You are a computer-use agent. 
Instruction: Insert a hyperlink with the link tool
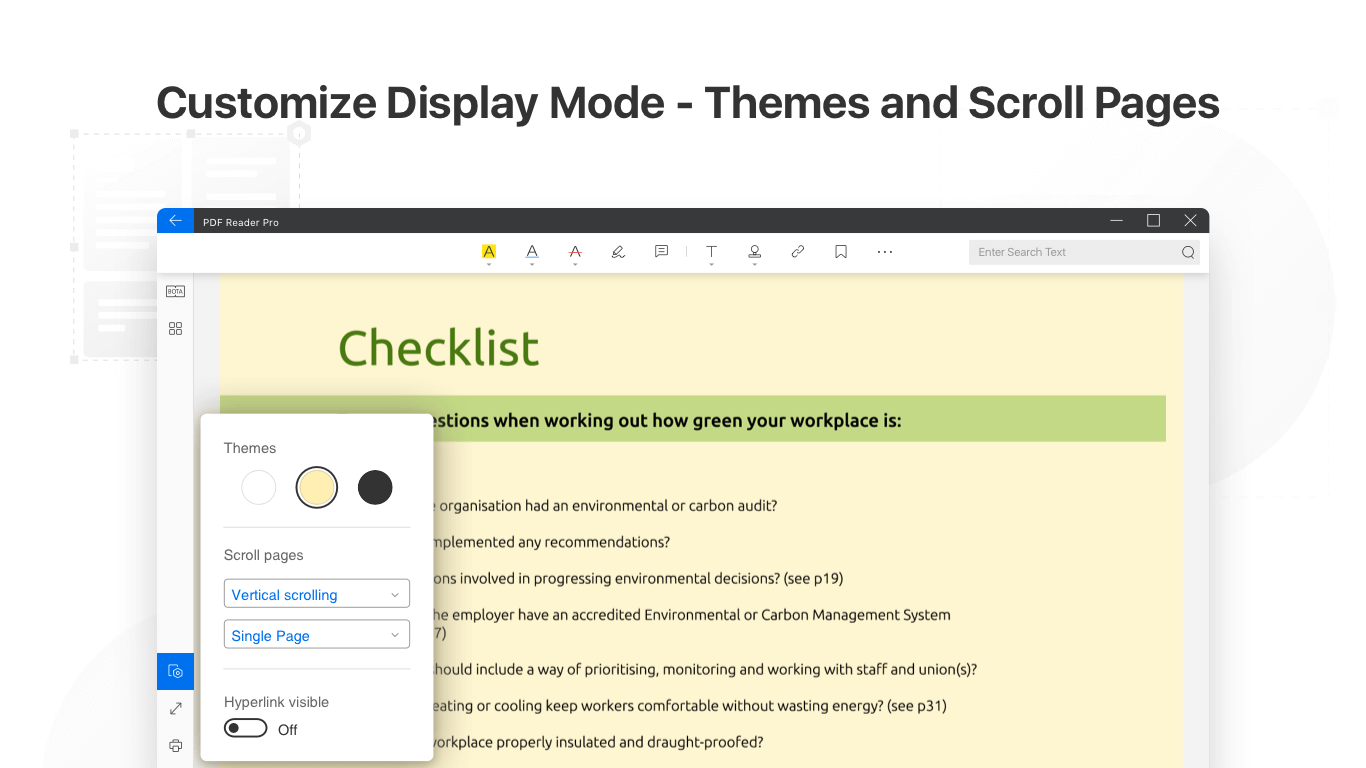pos(798,252)
